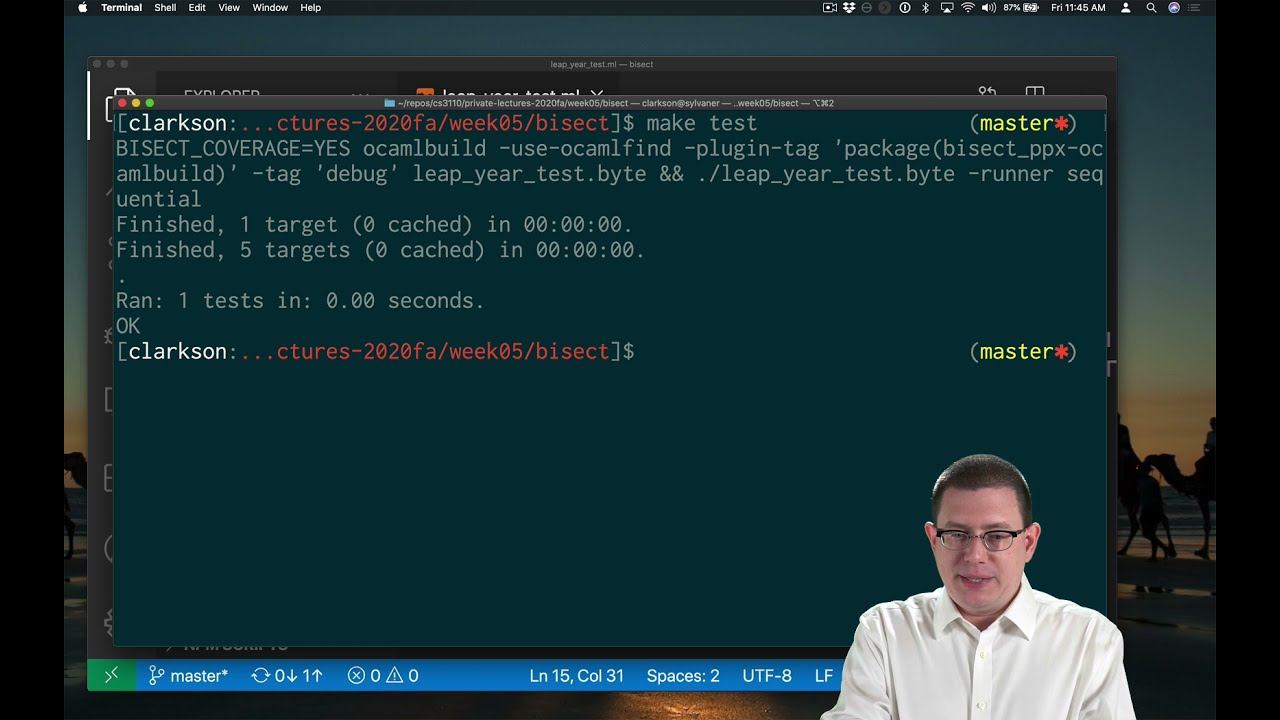Open problems via errors and warnings counter

383,676
